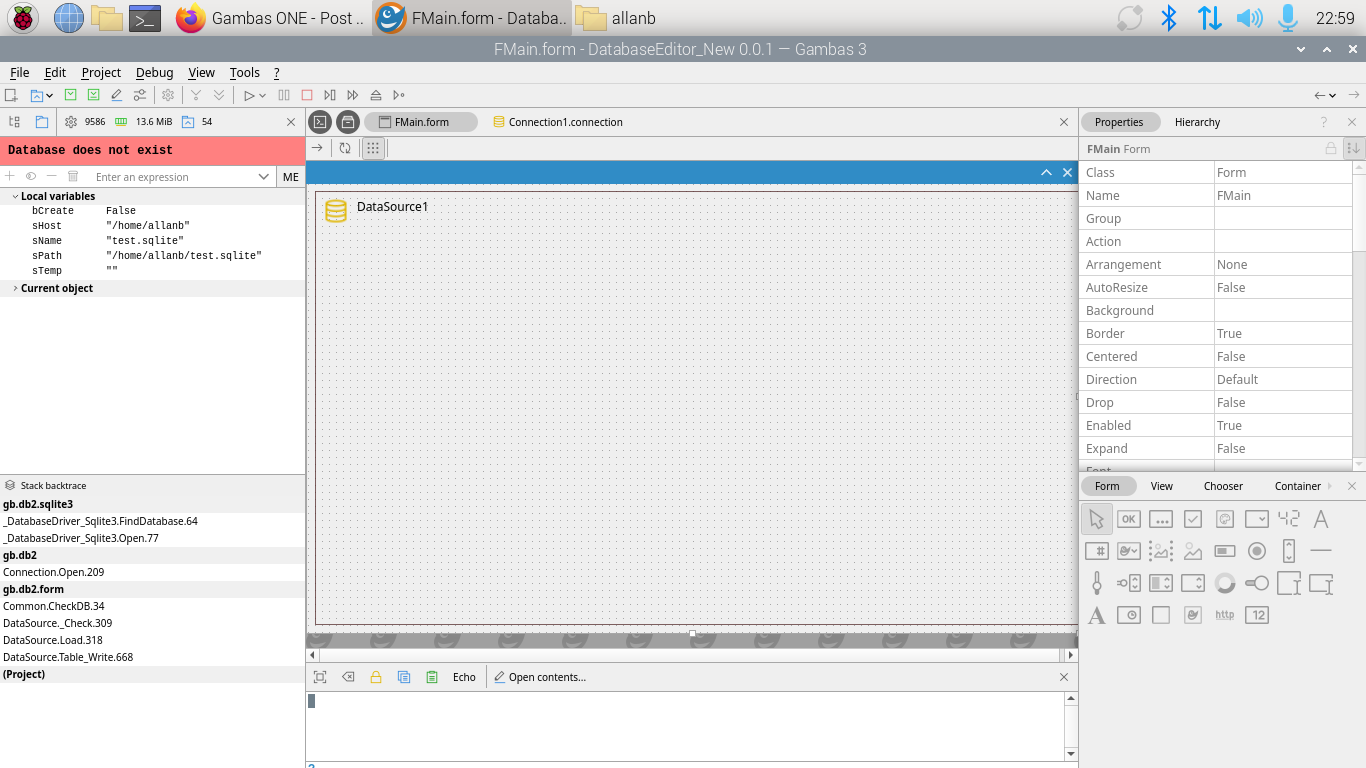Click the green paste icon in console toolbar
1366x768 pixels.
click(x=432, y=677)
